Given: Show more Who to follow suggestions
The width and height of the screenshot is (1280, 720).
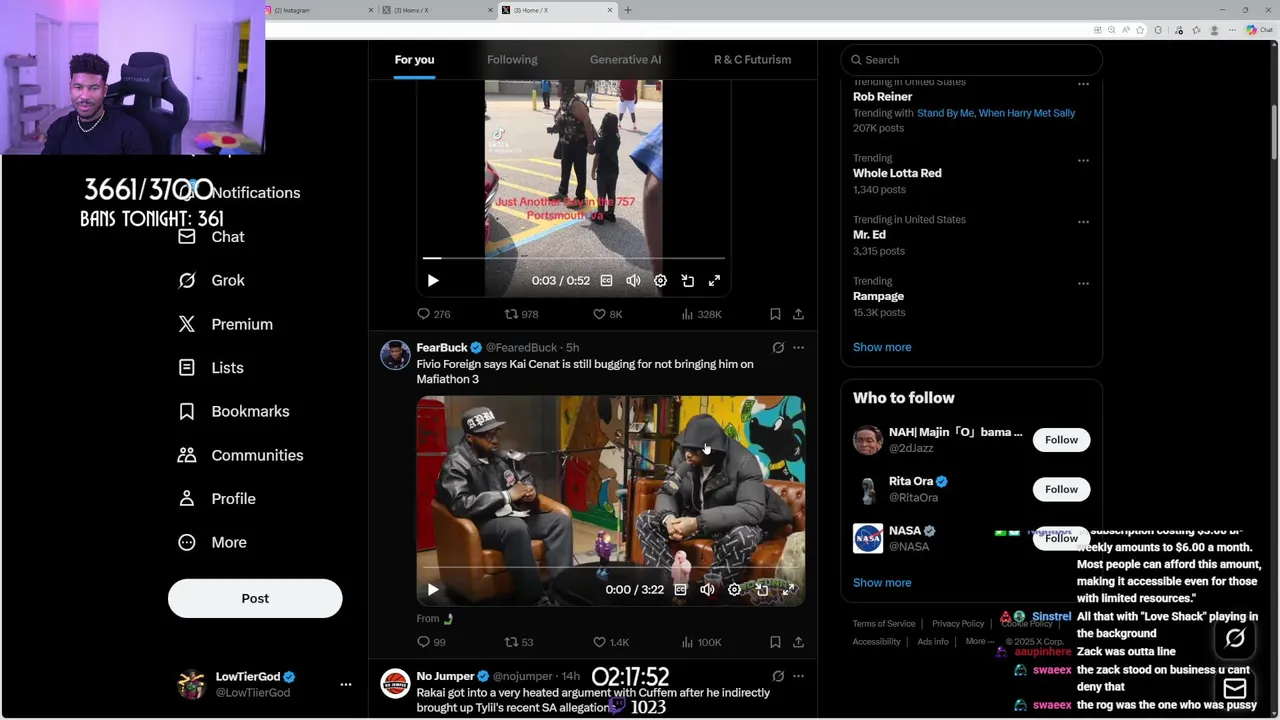Looking at the screenshot, I should [882, 582].
